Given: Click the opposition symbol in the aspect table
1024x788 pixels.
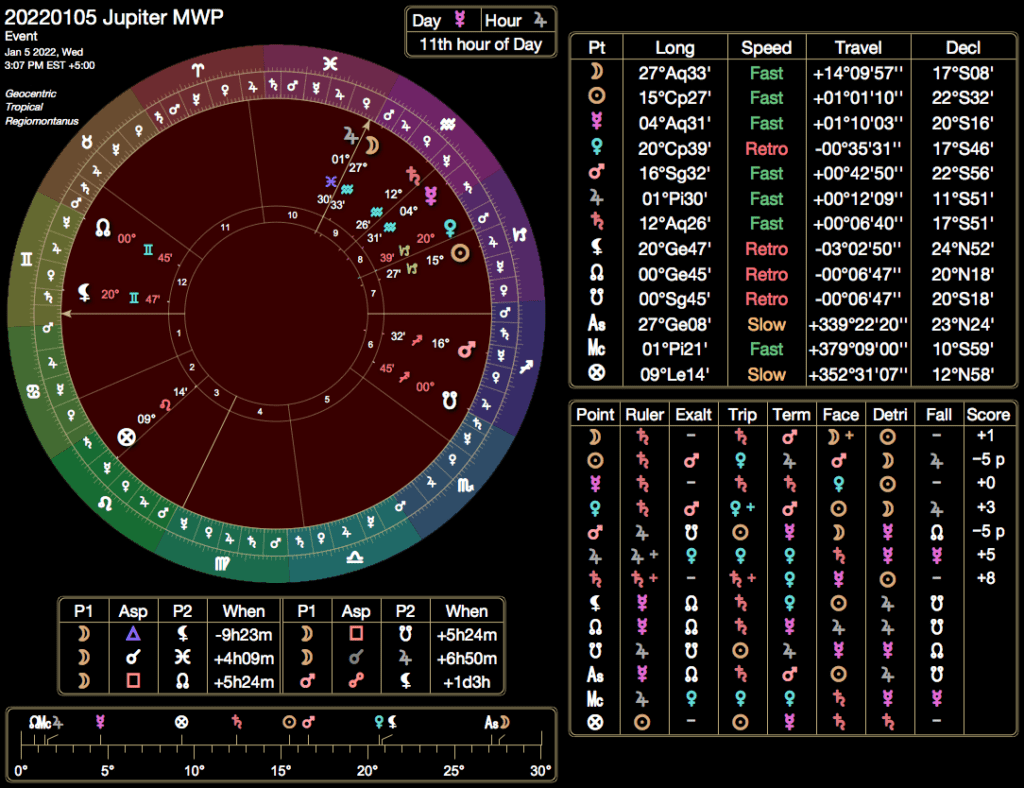Looking at the screenshot, I should [356, 683].
